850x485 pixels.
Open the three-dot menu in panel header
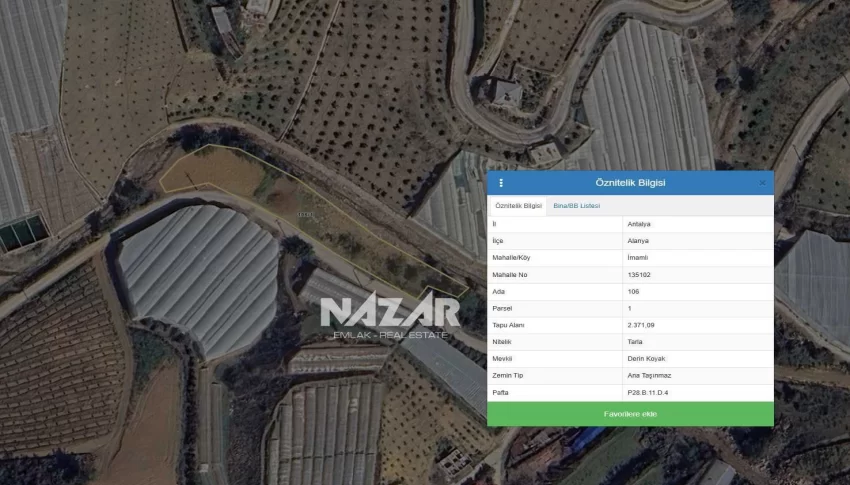pyautogui.click(x=501, y=183)
